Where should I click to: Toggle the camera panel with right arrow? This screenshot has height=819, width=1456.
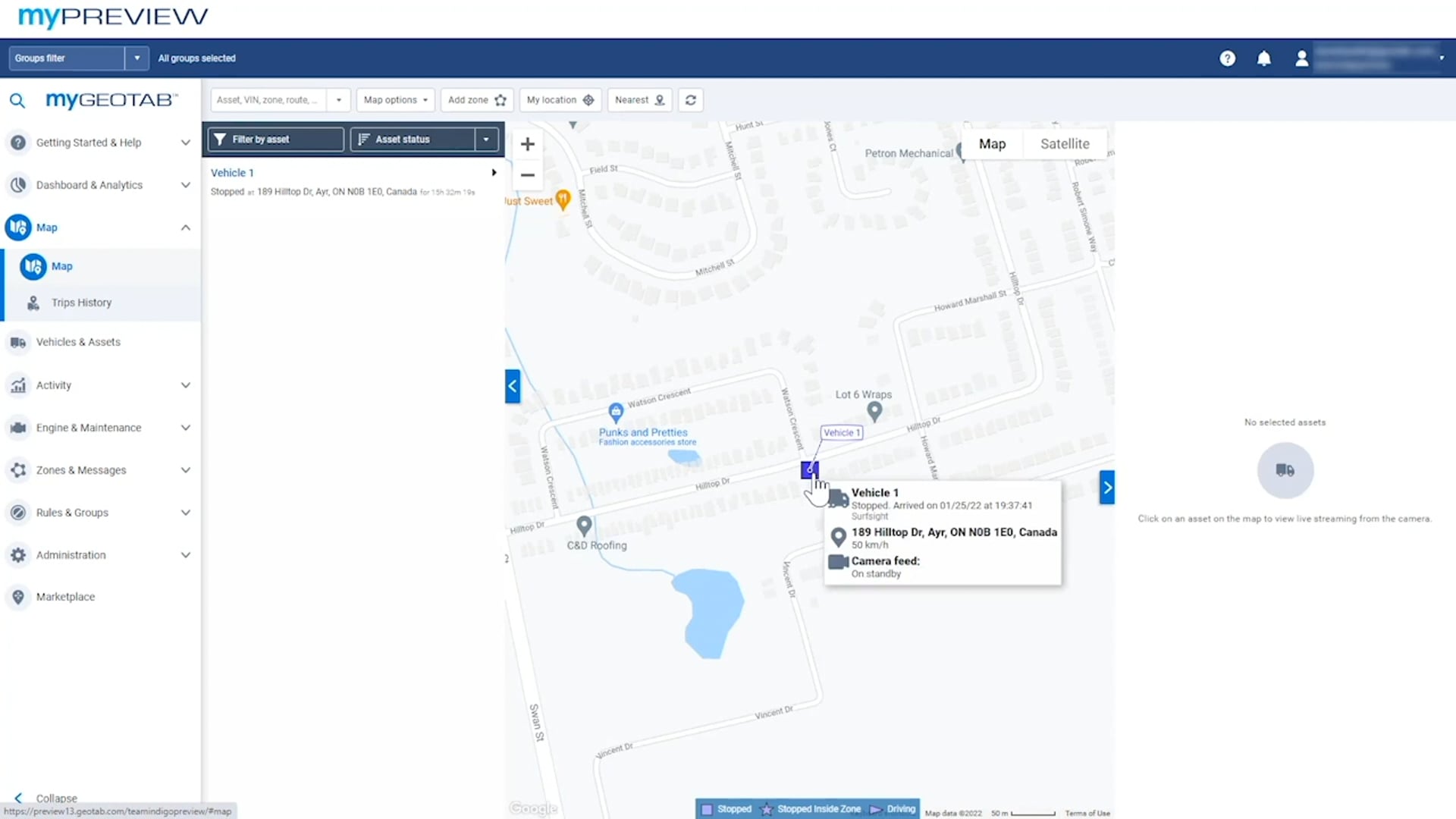click(1107, 488)
